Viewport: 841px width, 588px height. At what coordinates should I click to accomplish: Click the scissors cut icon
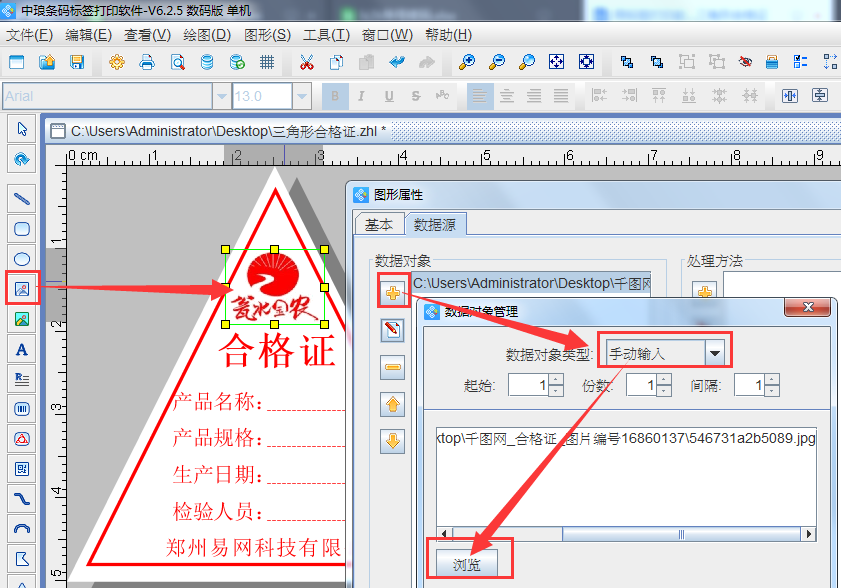pyautogui.click(x=307, y=62)
